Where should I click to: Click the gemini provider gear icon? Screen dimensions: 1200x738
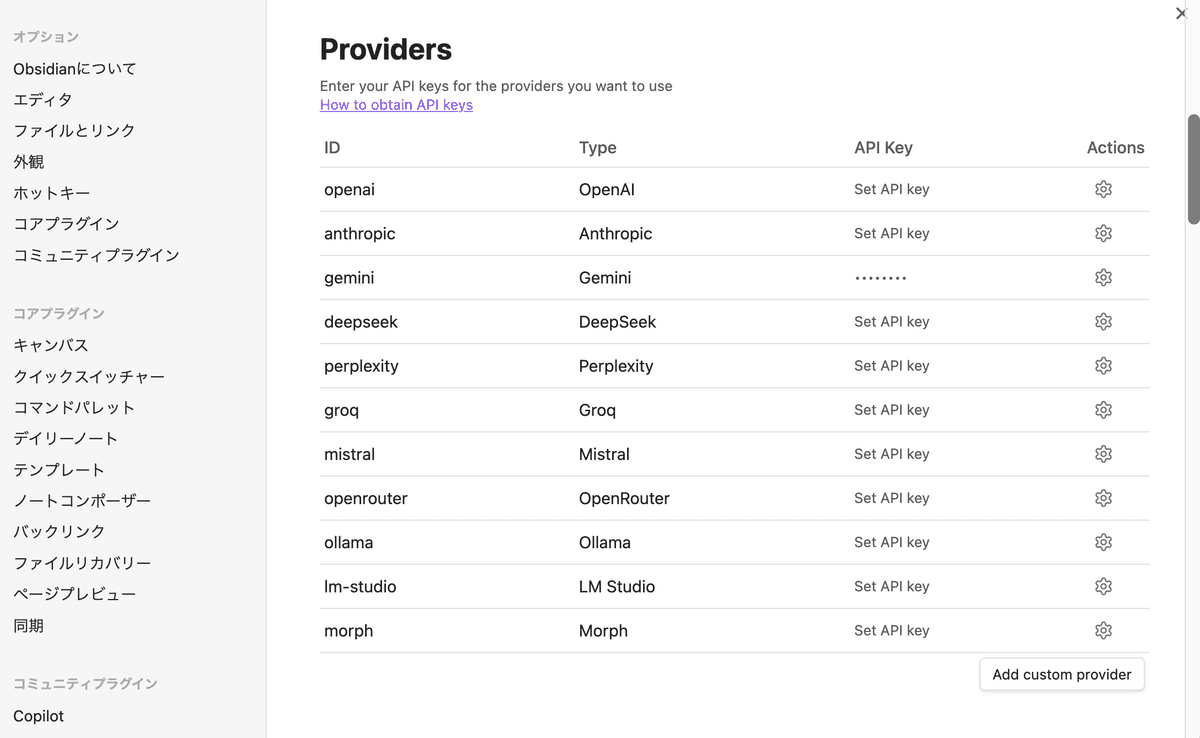(x=1103, y=278)
